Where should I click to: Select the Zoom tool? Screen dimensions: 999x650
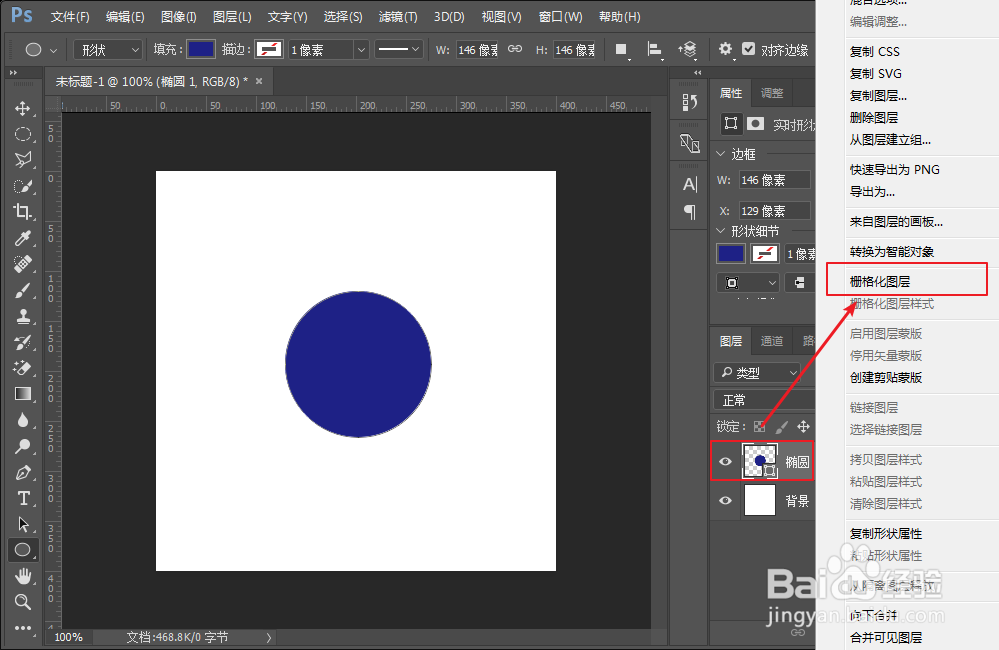(23, 602)
